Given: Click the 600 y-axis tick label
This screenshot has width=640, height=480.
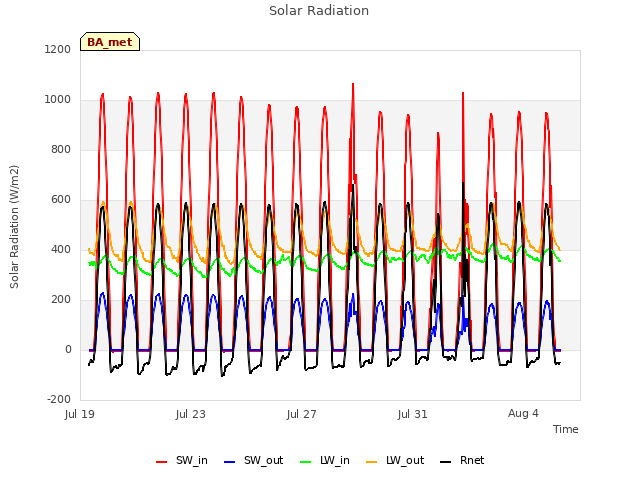Looking at the screenshot, I should click(61, 200).
